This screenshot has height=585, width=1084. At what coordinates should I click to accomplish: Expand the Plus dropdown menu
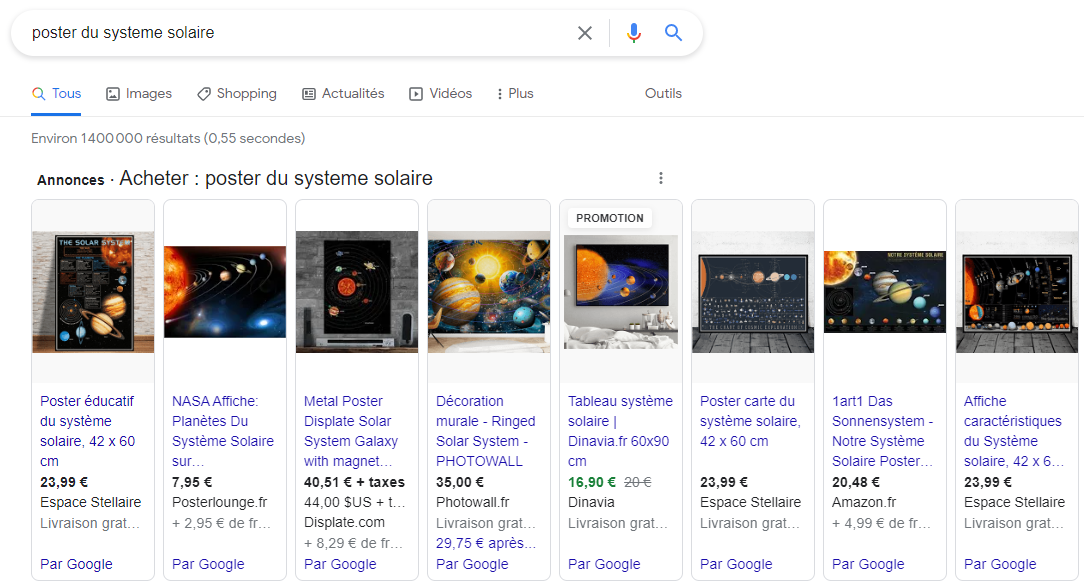click(x=515, y=94)
